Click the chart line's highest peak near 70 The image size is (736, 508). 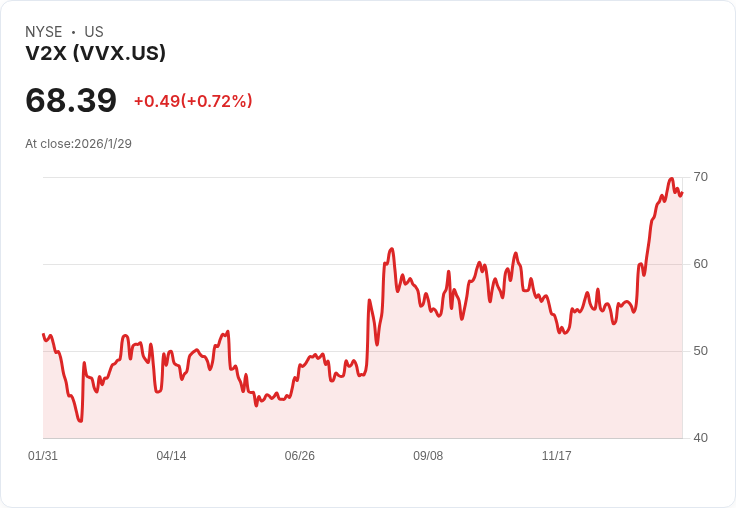pyautogui.click(x=671, y=179)
